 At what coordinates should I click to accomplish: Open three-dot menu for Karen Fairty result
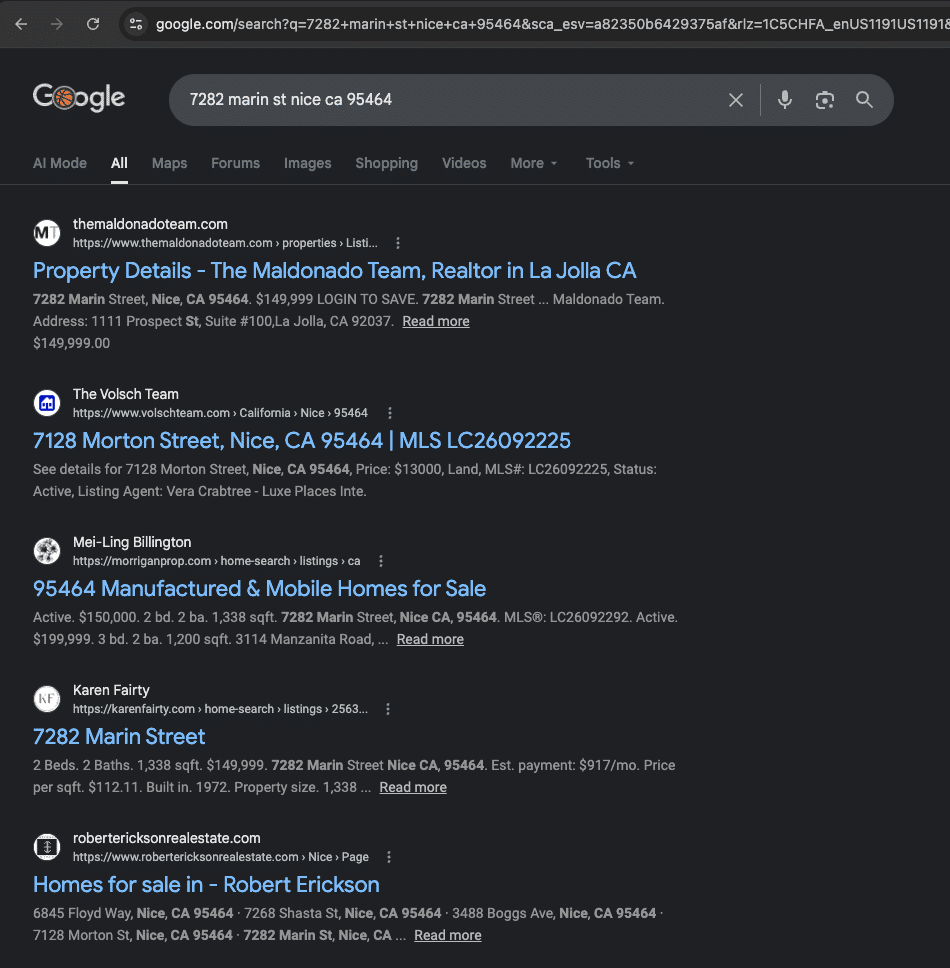(x=388, y=709)
